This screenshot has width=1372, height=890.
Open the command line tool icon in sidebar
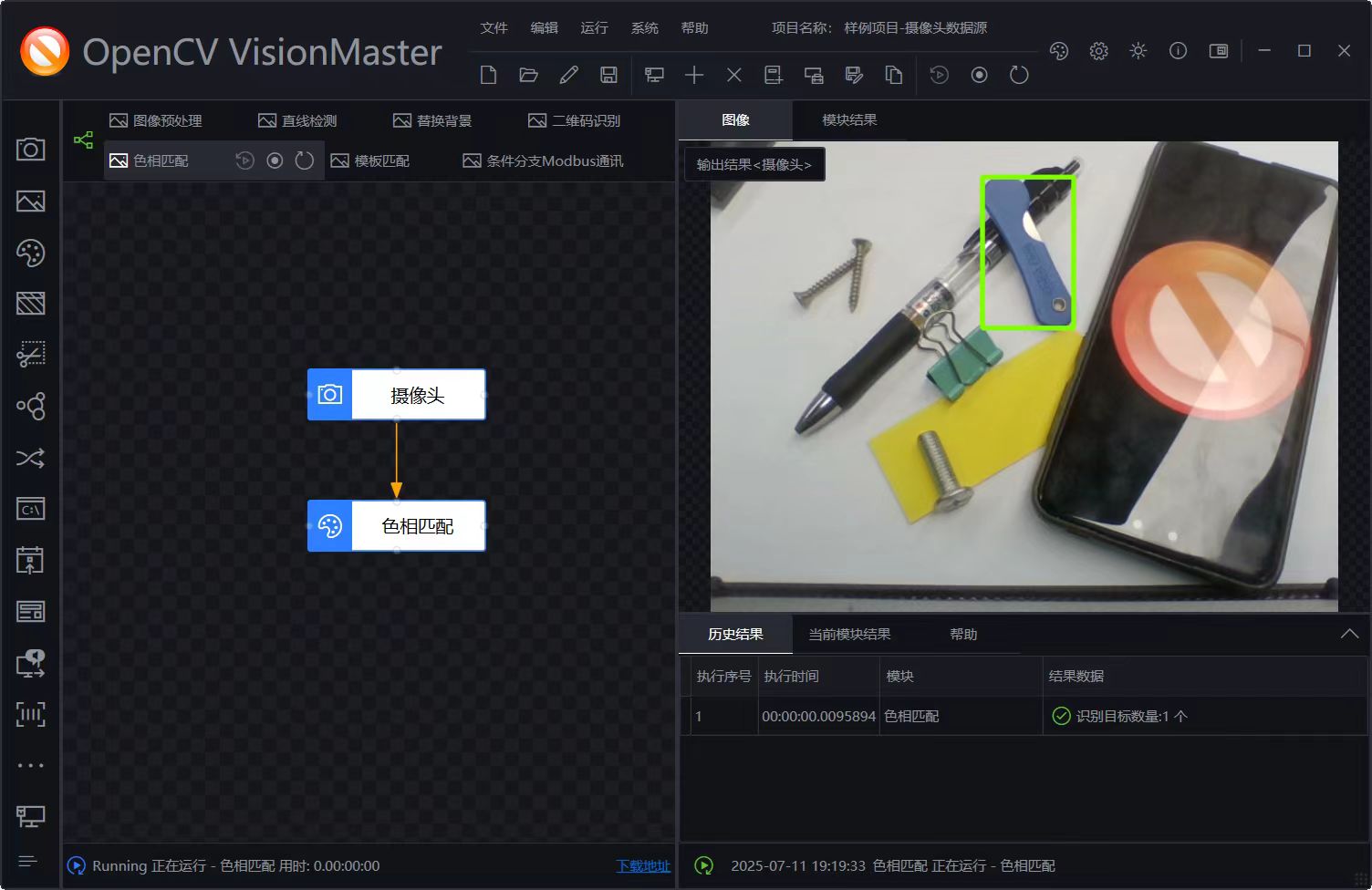tap(30, 508)
